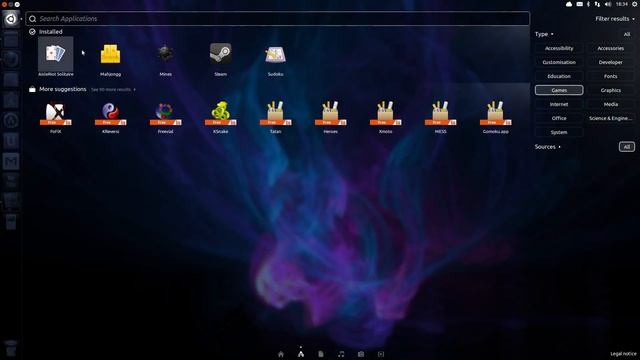The image size is (640, 360).
Task: Select the Gomoku.app suggested app
Action: pyautogui.click(x=496, y=116)
